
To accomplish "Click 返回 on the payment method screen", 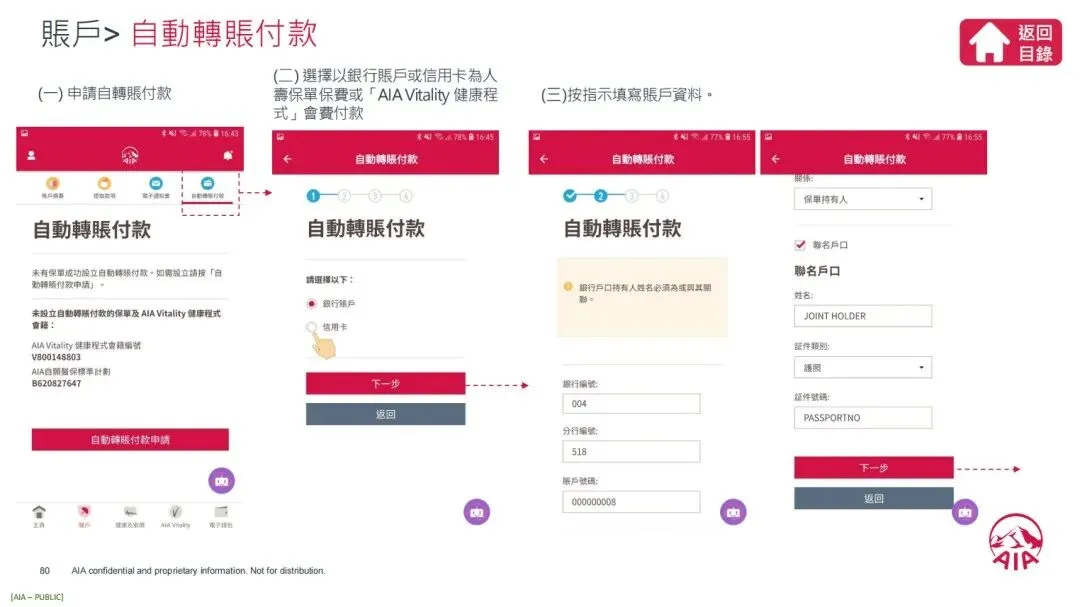I will 386,414.
